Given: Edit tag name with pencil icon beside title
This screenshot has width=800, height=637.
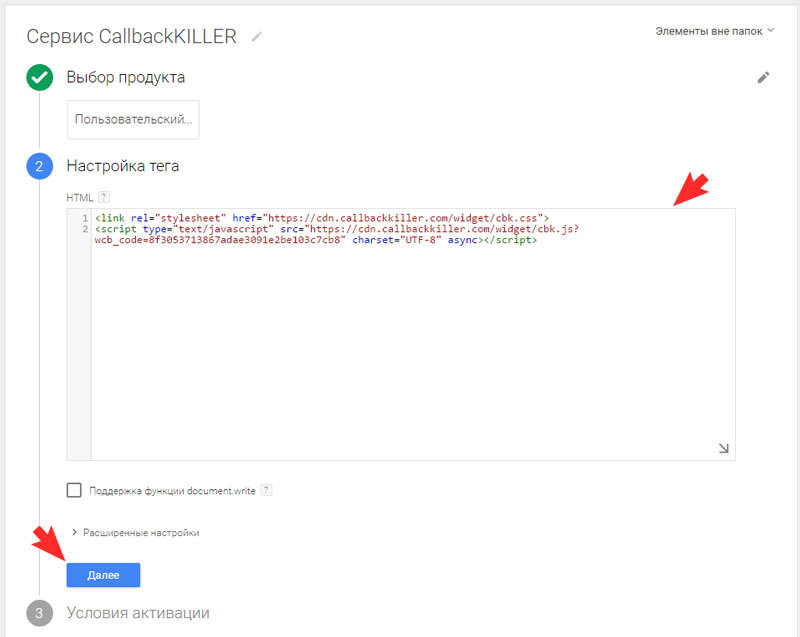Looking at the screenshot, I should (257, 36).
